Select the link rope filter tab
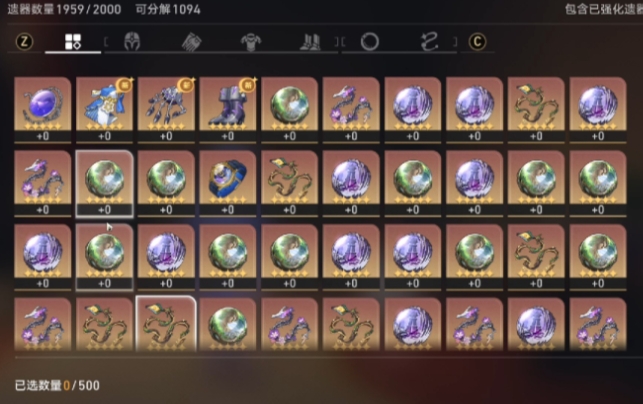 pos(429,42)
